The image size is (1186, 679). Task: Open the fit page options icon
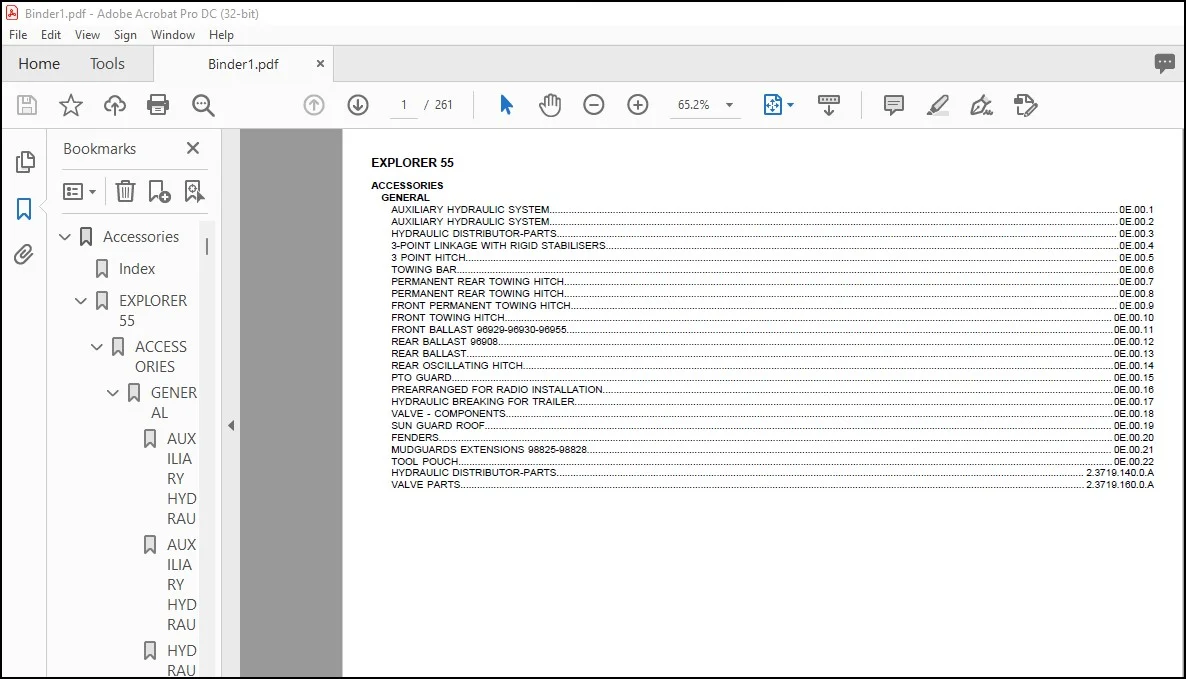tap(773, 105)
